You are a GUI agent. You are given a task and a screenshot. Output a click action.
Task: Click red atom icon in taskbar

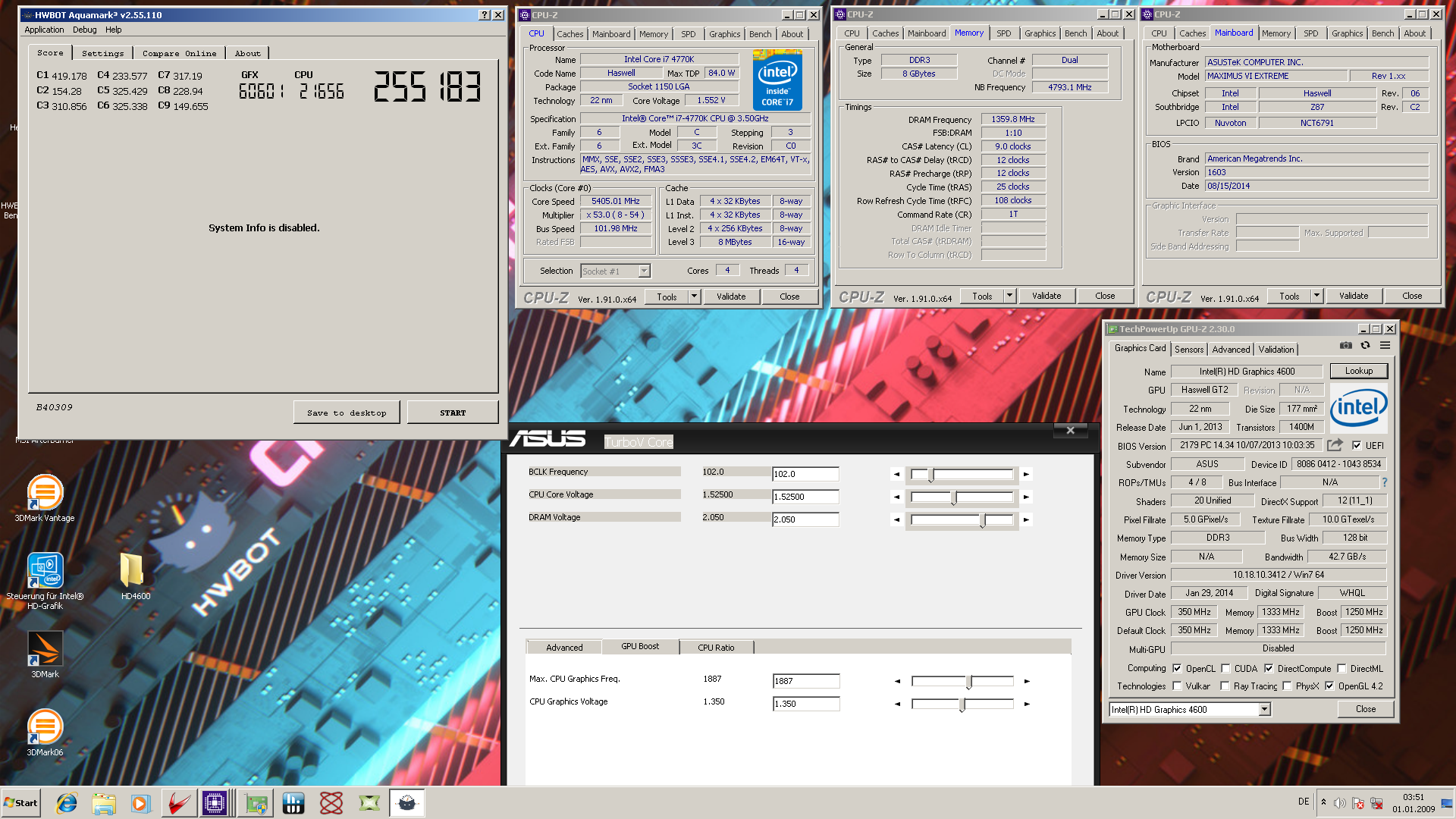point(331,803)
